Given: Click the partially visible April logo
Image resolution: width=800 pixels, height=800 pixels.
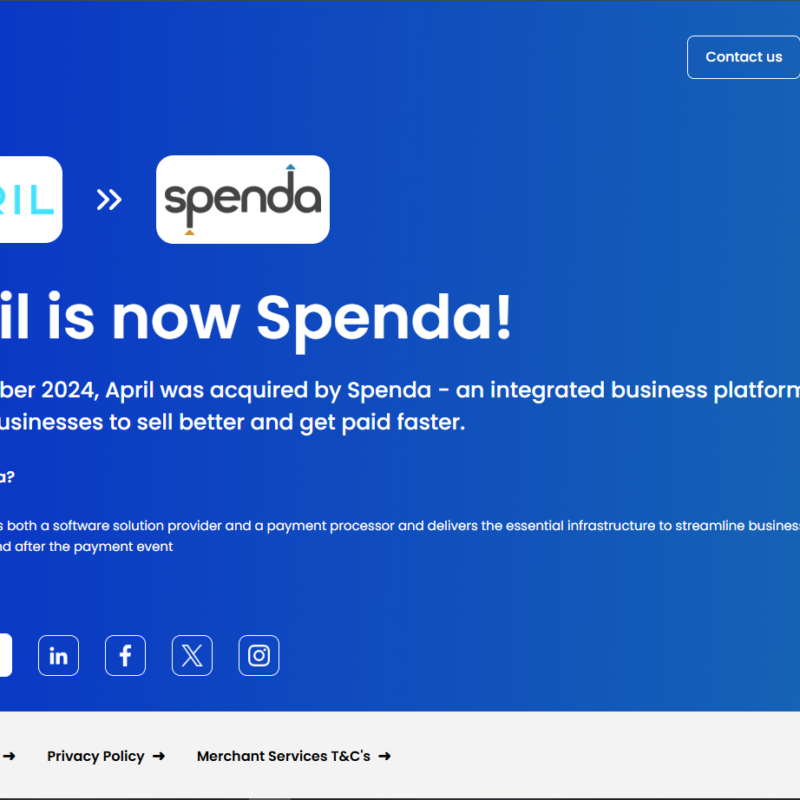Looking at the screenshot, I should [30, 199].
